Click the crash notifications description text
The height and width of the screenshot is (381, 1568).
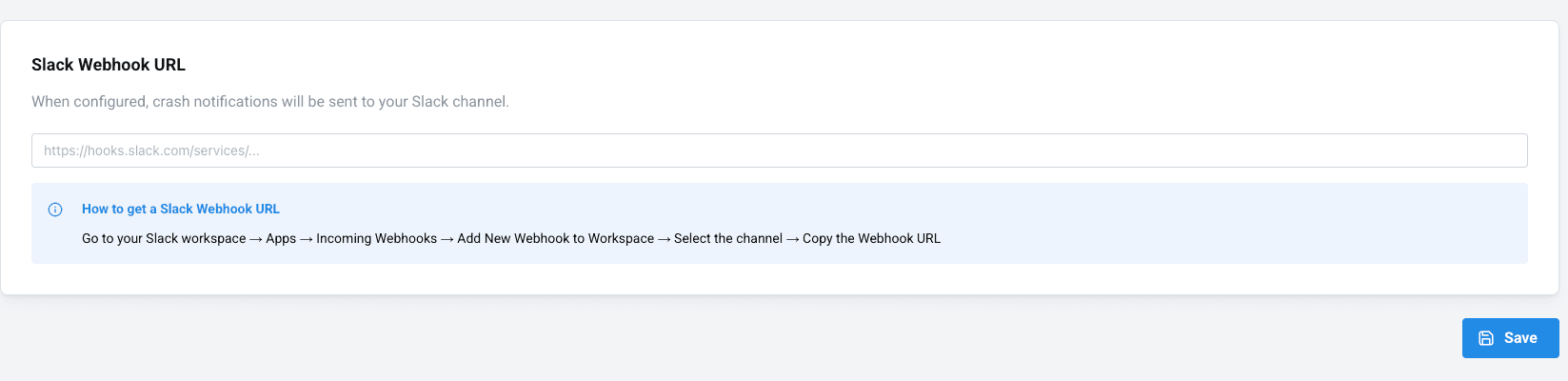pyautogui.click(x=270, y=102)
